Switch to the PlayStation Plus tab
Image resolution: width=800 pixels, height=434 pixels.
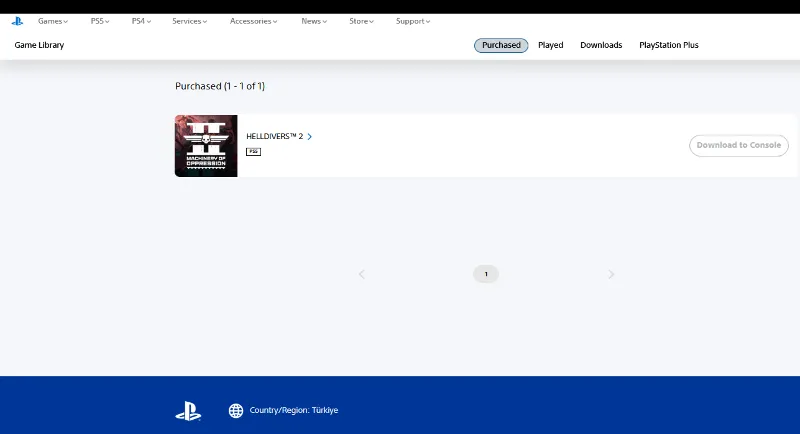point(669,45)
